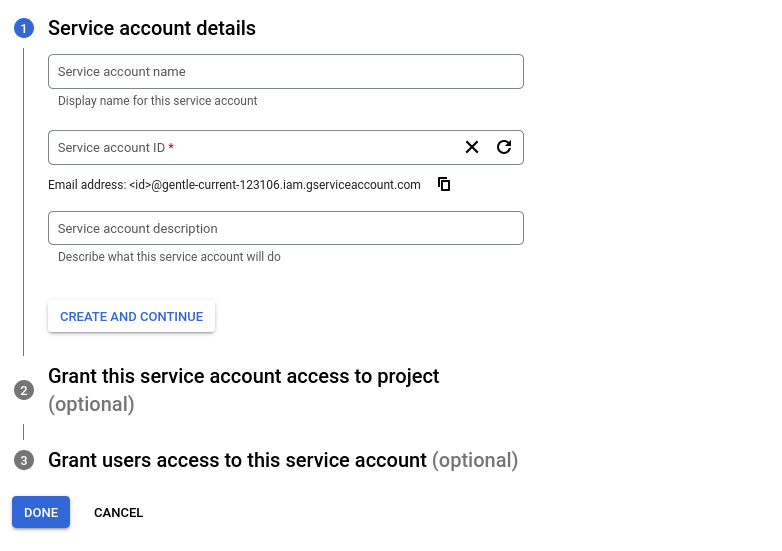Click the step 3 number badge
Viewport: 782px width, 551px height.
pyautogui.click(x=24, y=460)
